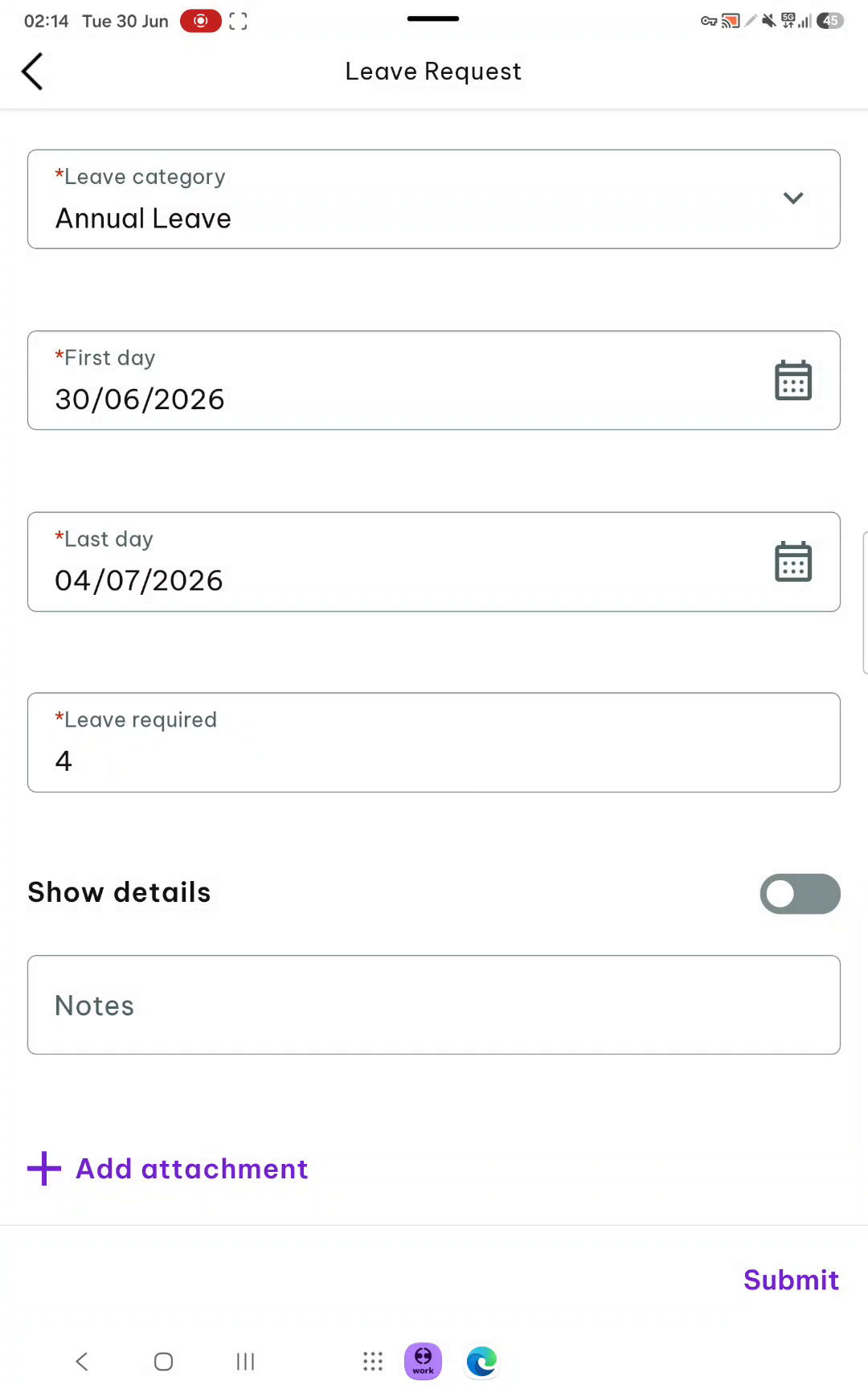Launch Microsoft Edge from the taskbar

coord(481,1361)
